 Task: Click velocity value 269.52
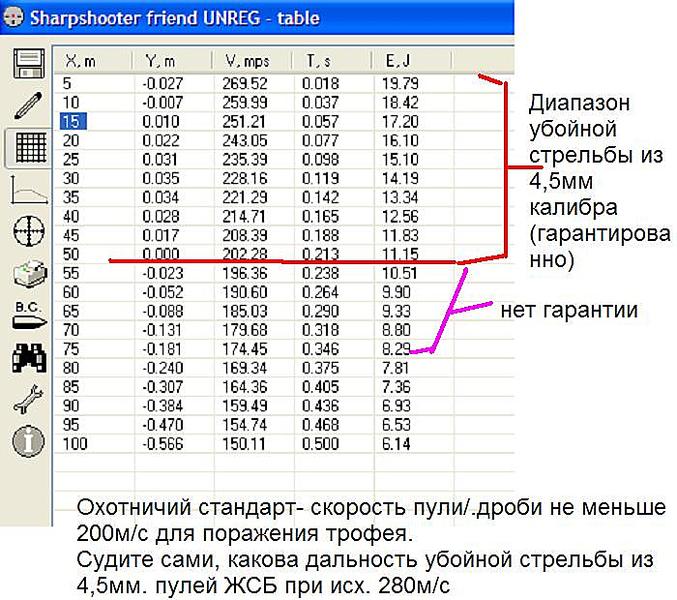coord(245,83)
